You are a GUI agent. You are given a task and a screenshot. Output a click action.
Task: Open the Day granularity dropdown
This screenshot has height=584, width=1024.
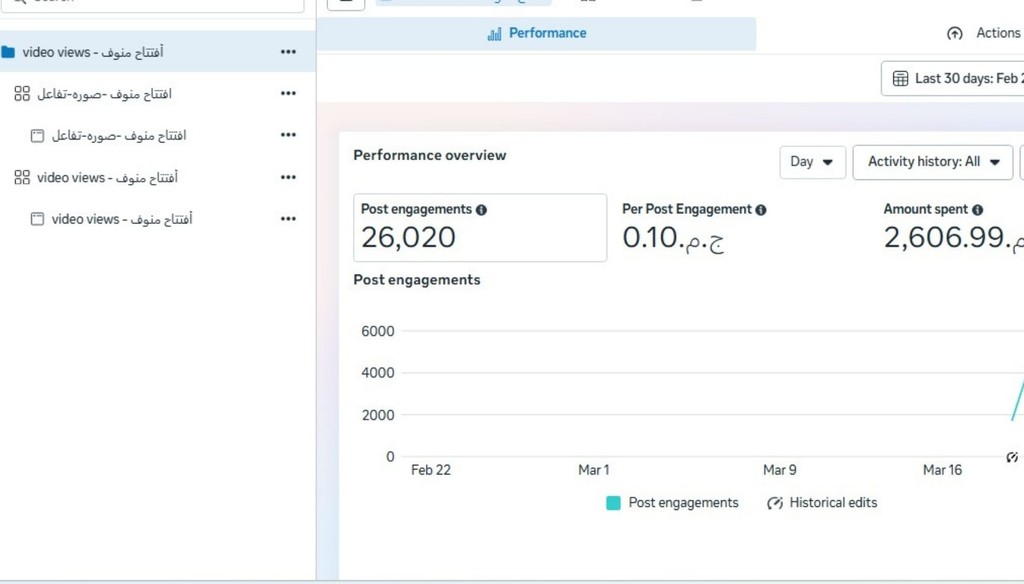812,162
